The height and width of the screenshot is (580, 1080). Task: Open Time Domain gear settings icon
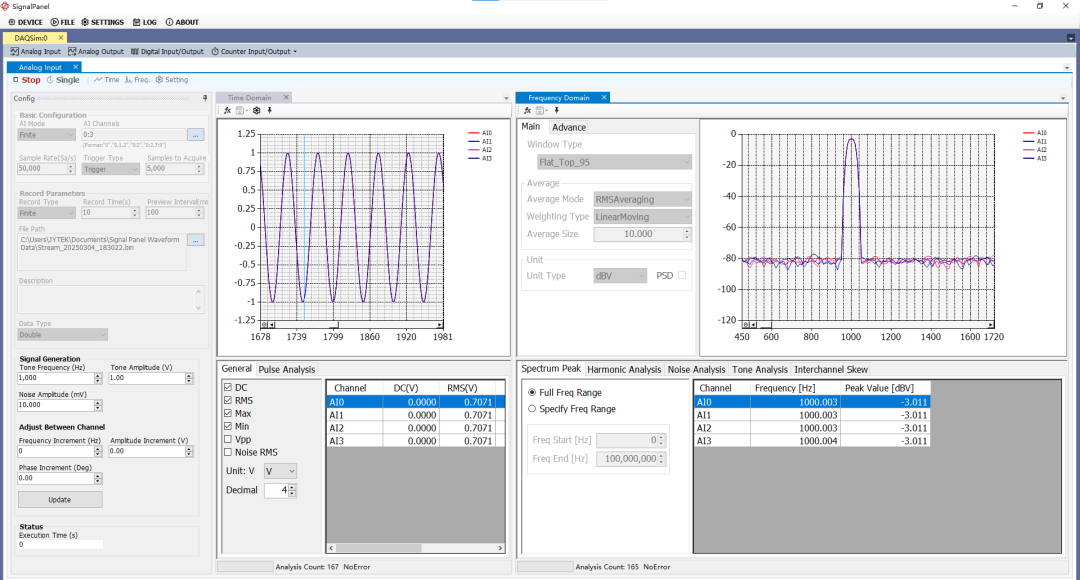click(x=257, y=110)
